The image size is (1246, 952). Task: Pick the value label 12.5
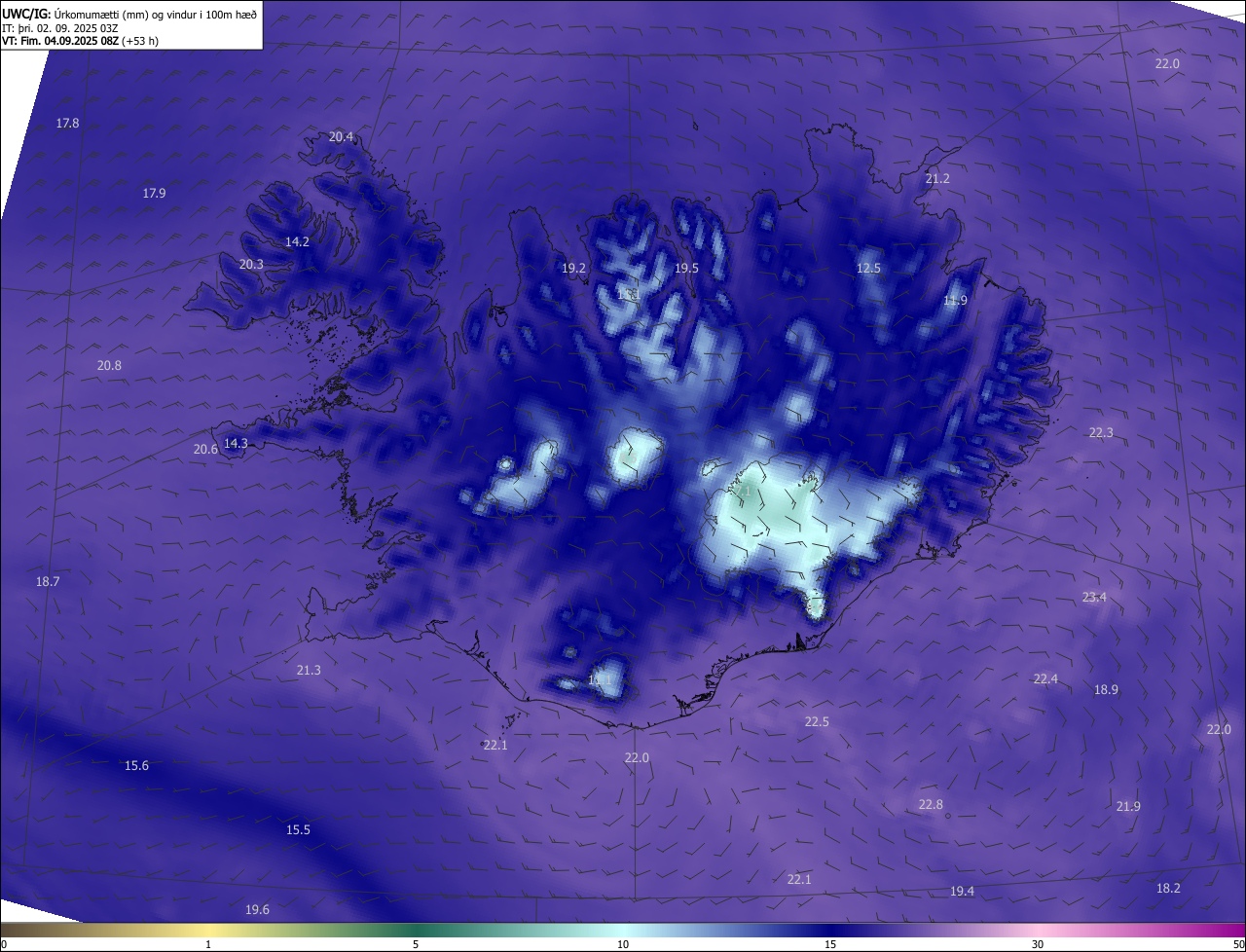pos(868,269)
